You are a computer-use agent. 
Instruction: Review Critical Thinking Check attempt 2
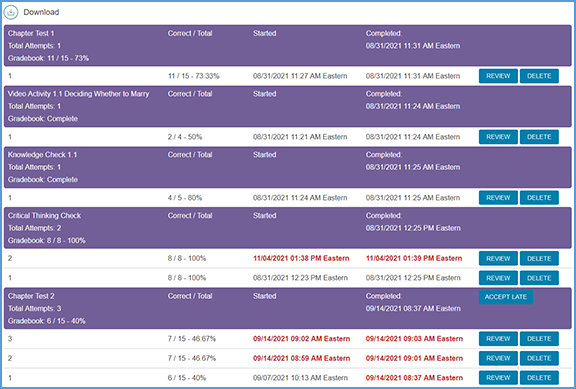coord(498,258)
